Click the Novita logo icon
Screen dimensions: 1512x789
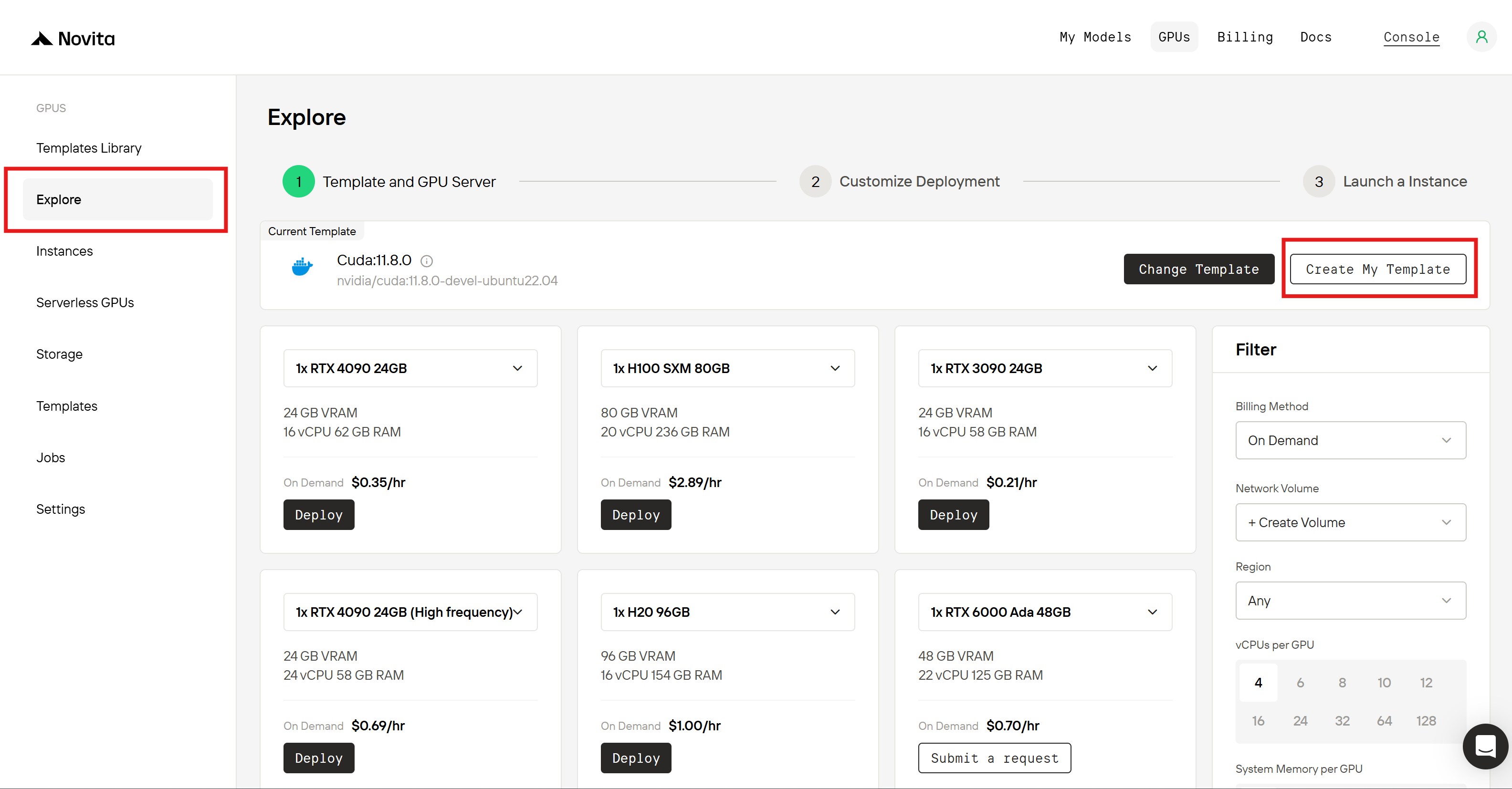tap(42, 39)
